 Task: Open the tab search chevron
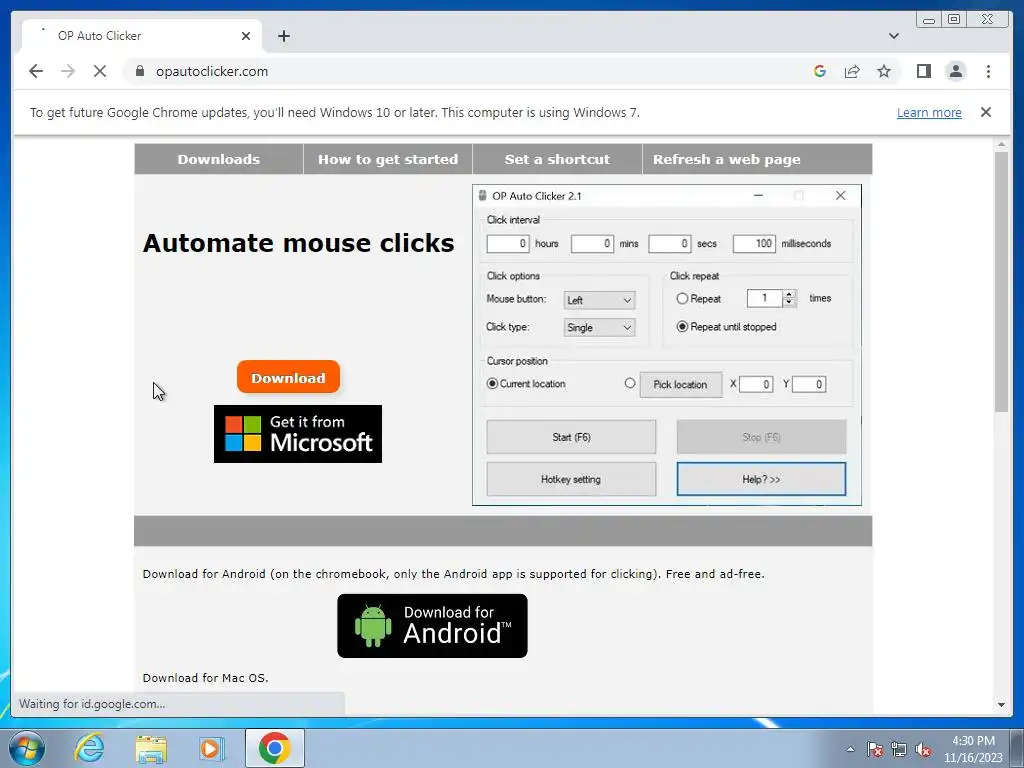tap(894, 36)
